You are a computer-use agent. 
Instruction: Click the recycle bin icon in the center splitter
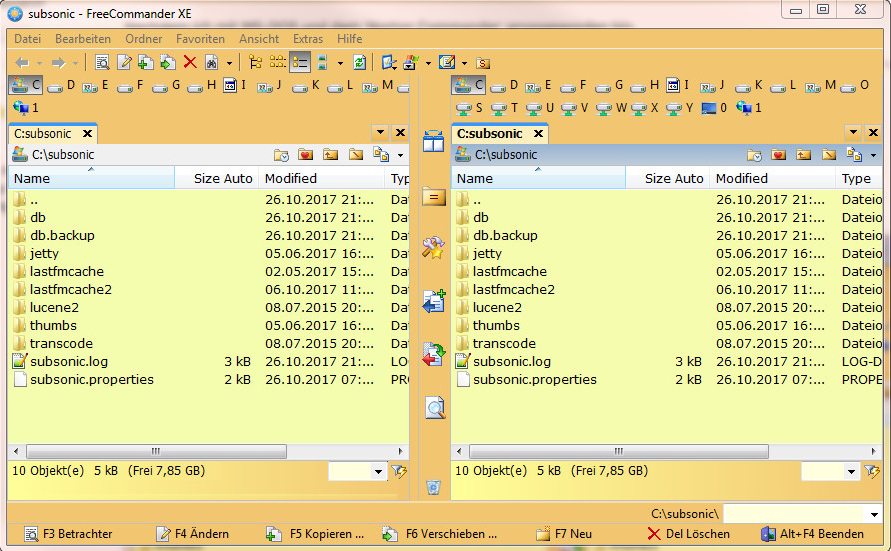pos(432,487)
